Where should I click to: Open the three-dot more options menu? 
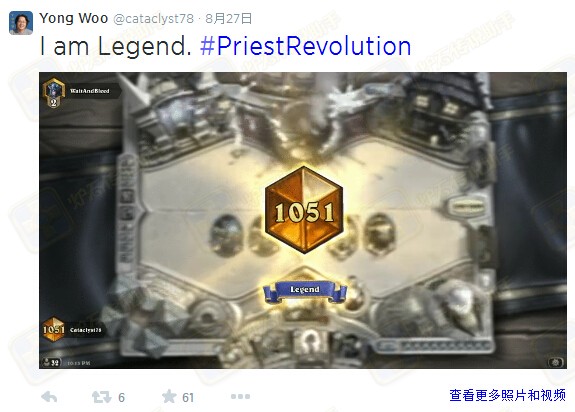(x=241, y=396)
